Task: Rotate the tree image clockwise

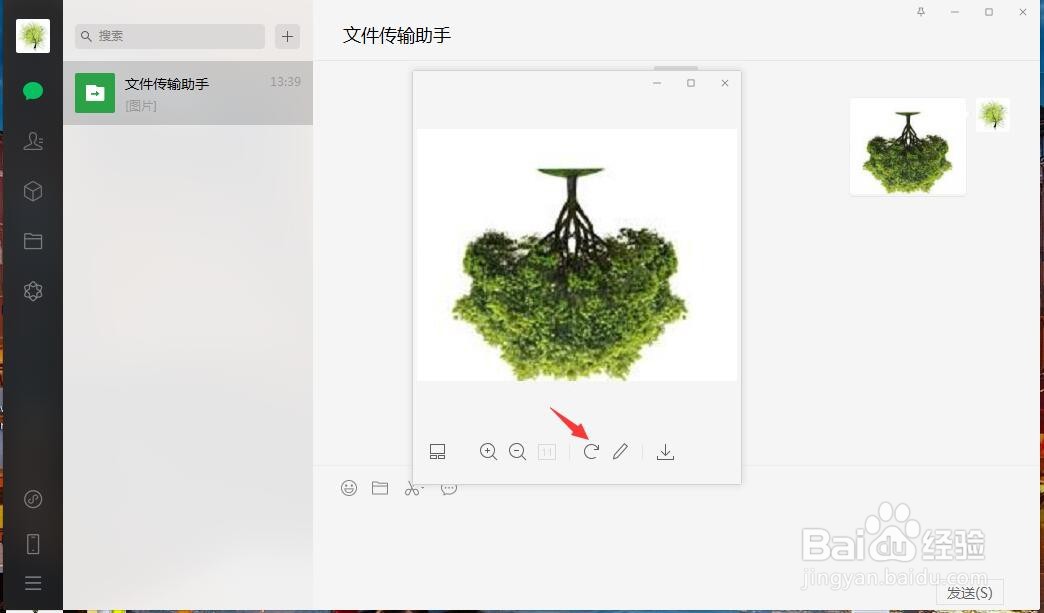Action: pos(591,451)
